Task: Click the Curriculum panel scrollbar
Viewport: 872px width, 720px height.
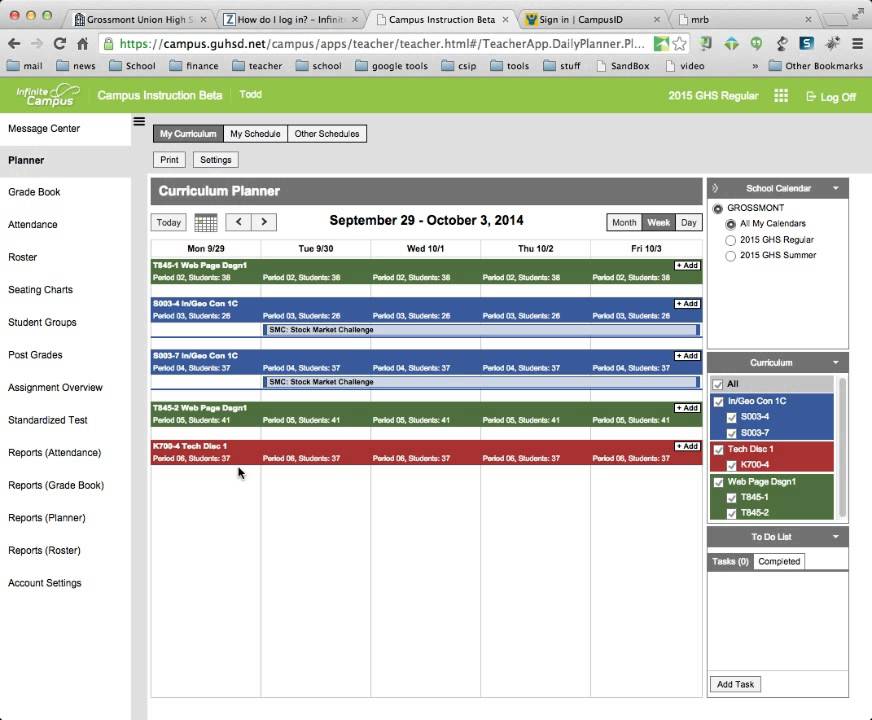Action: [x=842, y=448]
